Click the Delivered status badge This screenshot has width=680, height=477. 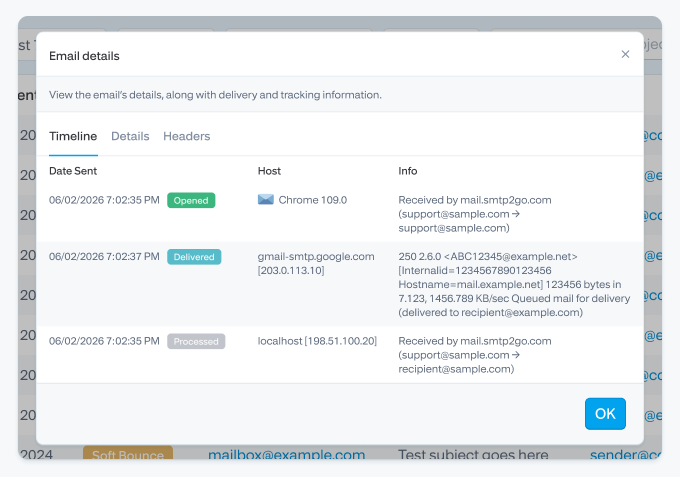pos(194,257)
